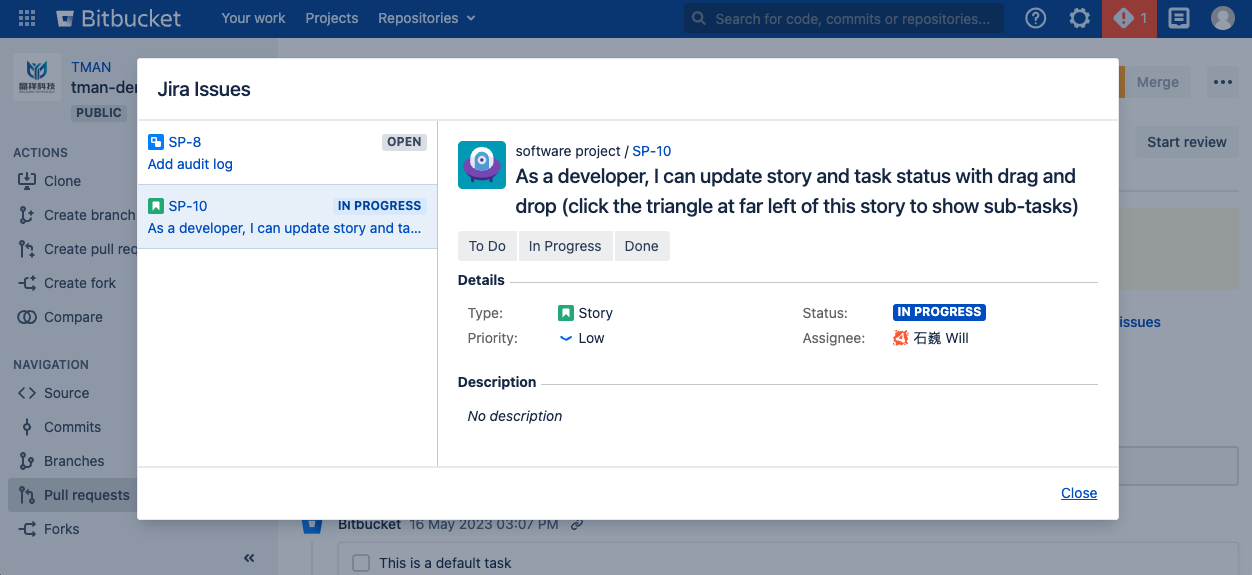
Task: Expand the Repositories dropdown menu
Action: pos(427,18)
